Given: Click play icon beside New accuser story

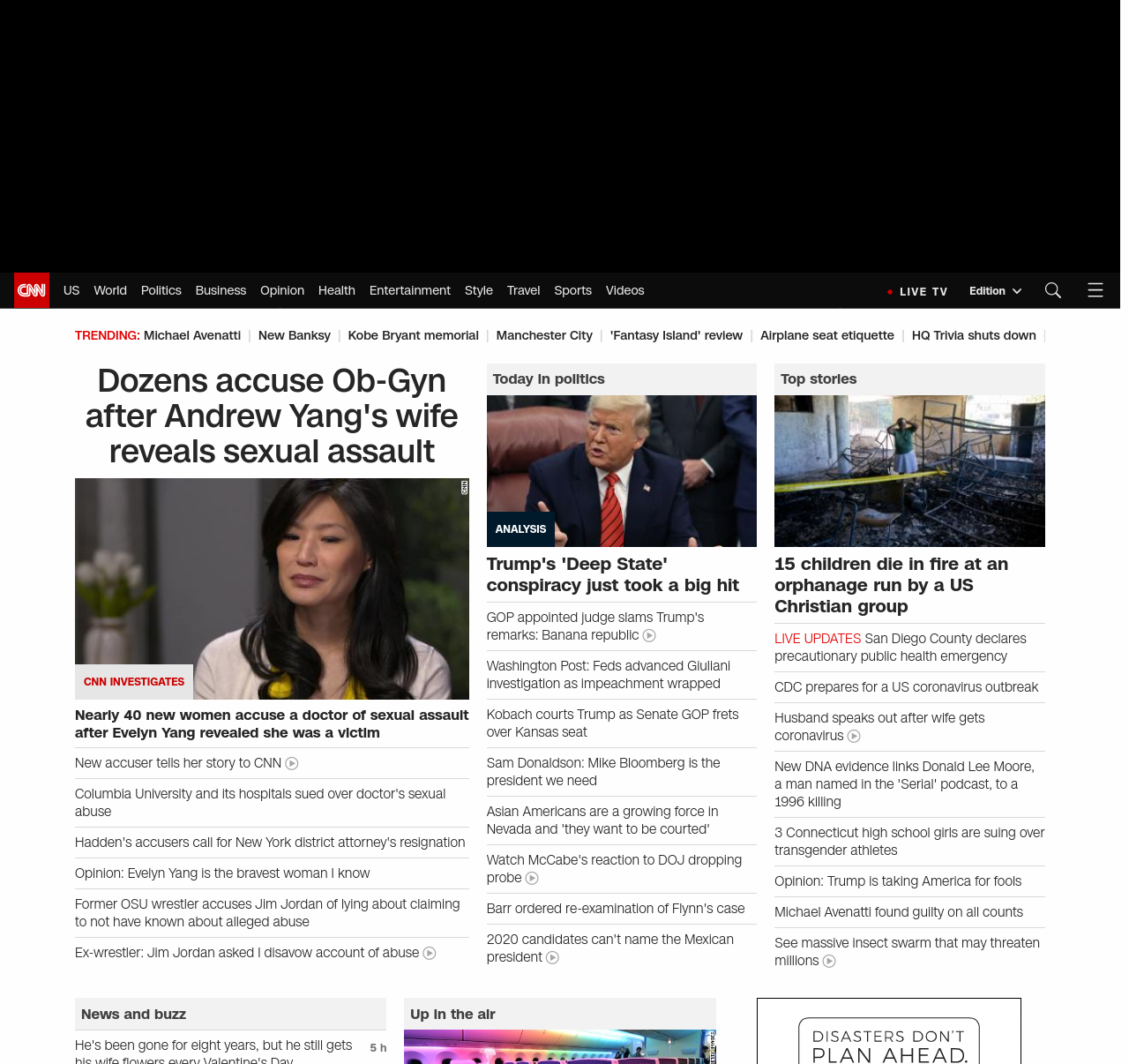Looking at the screenshot, I should tap(292, 764).
